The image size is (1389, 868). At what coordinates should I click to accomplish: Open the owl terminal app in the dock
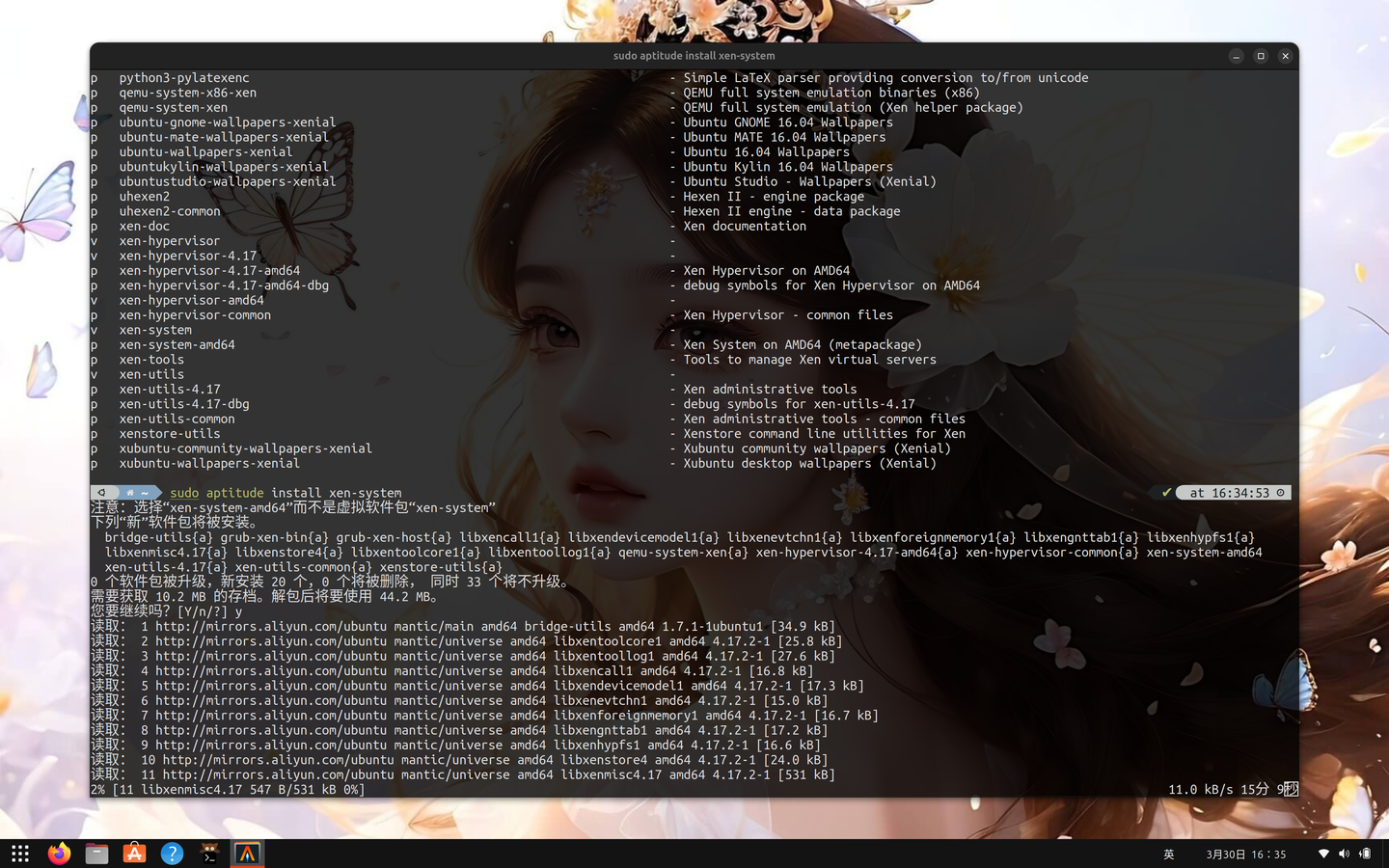(x=209, y=854)
